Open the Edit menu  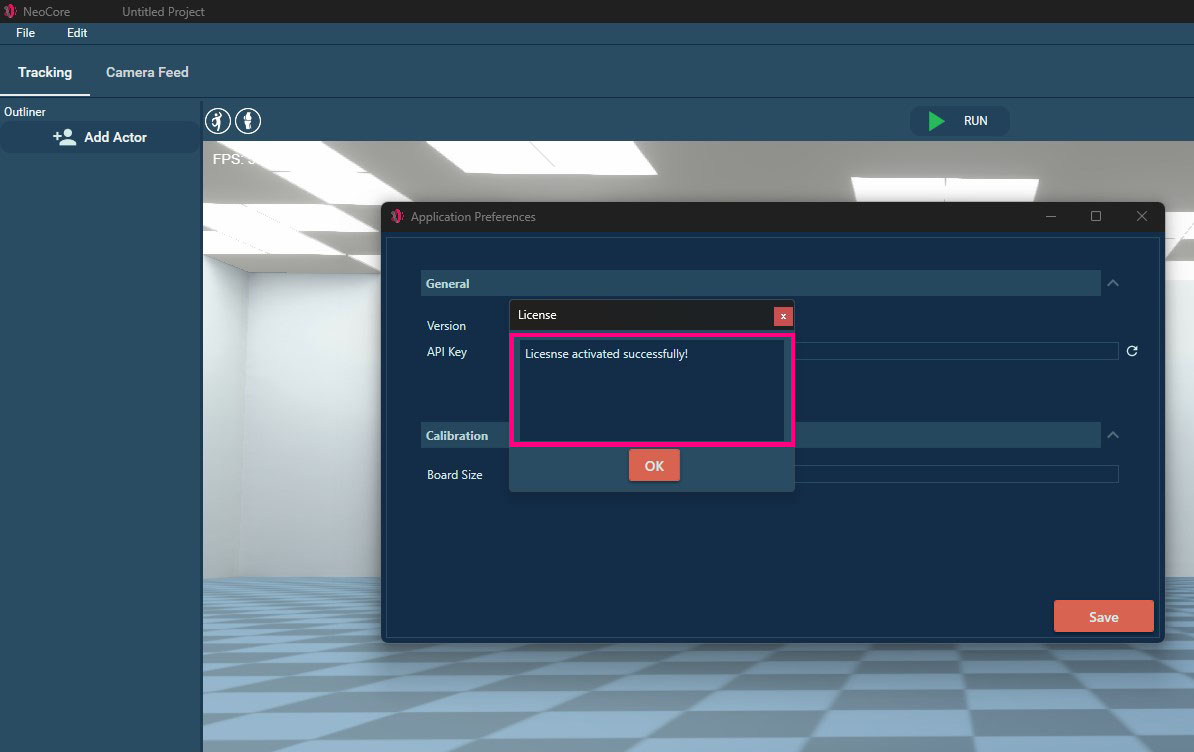(x=77, y=33)
